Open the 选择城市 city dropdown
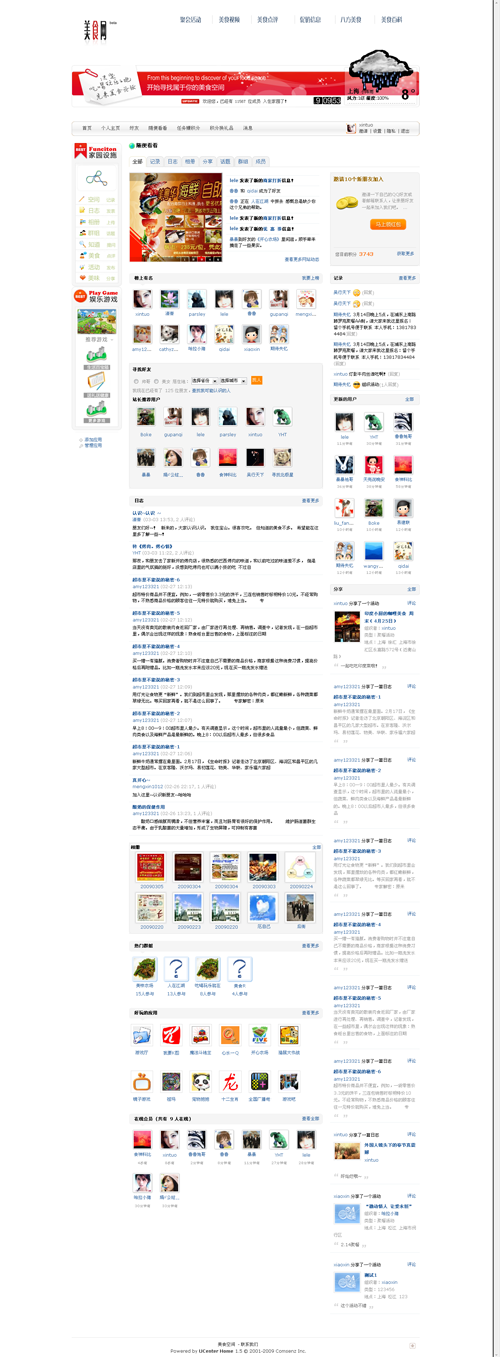 point(232,381)
